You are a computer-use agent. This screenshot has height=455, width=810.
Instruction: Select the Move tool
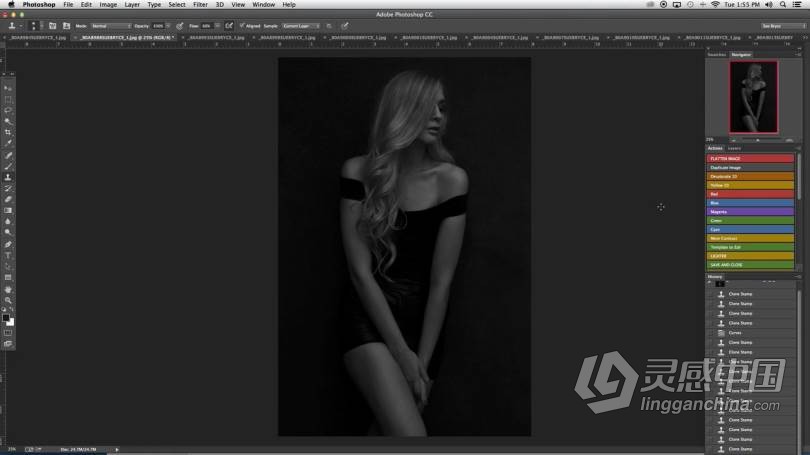(x=8, y=88)
